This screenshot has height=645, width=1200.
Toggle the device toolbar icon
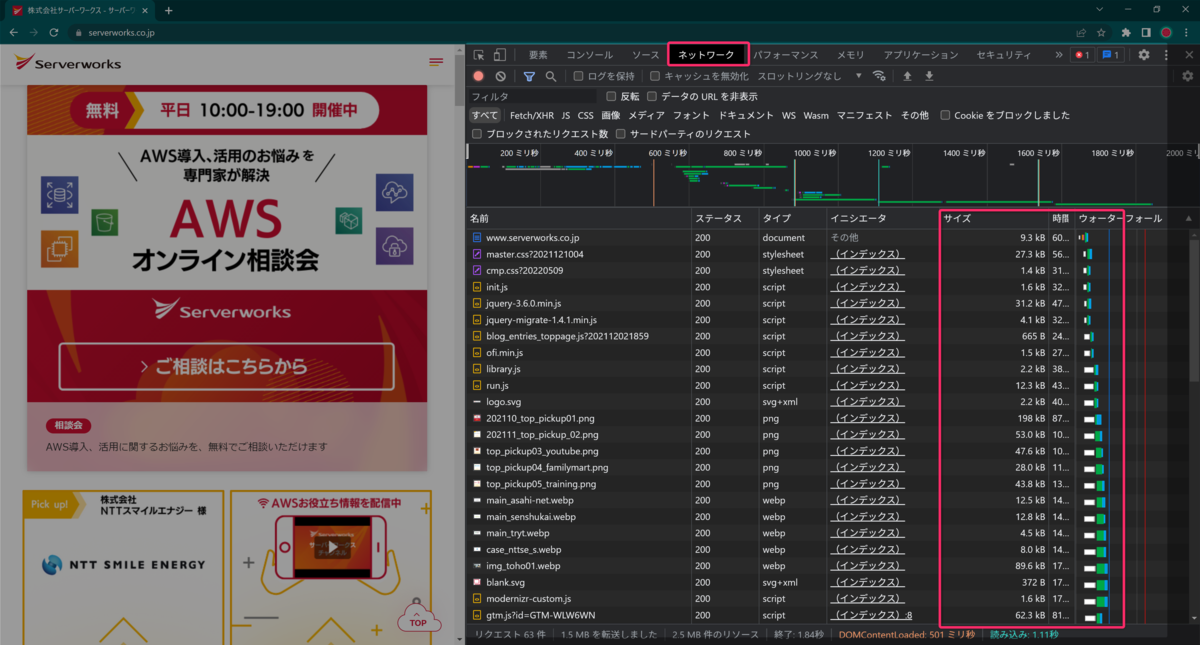click(500, 55)
